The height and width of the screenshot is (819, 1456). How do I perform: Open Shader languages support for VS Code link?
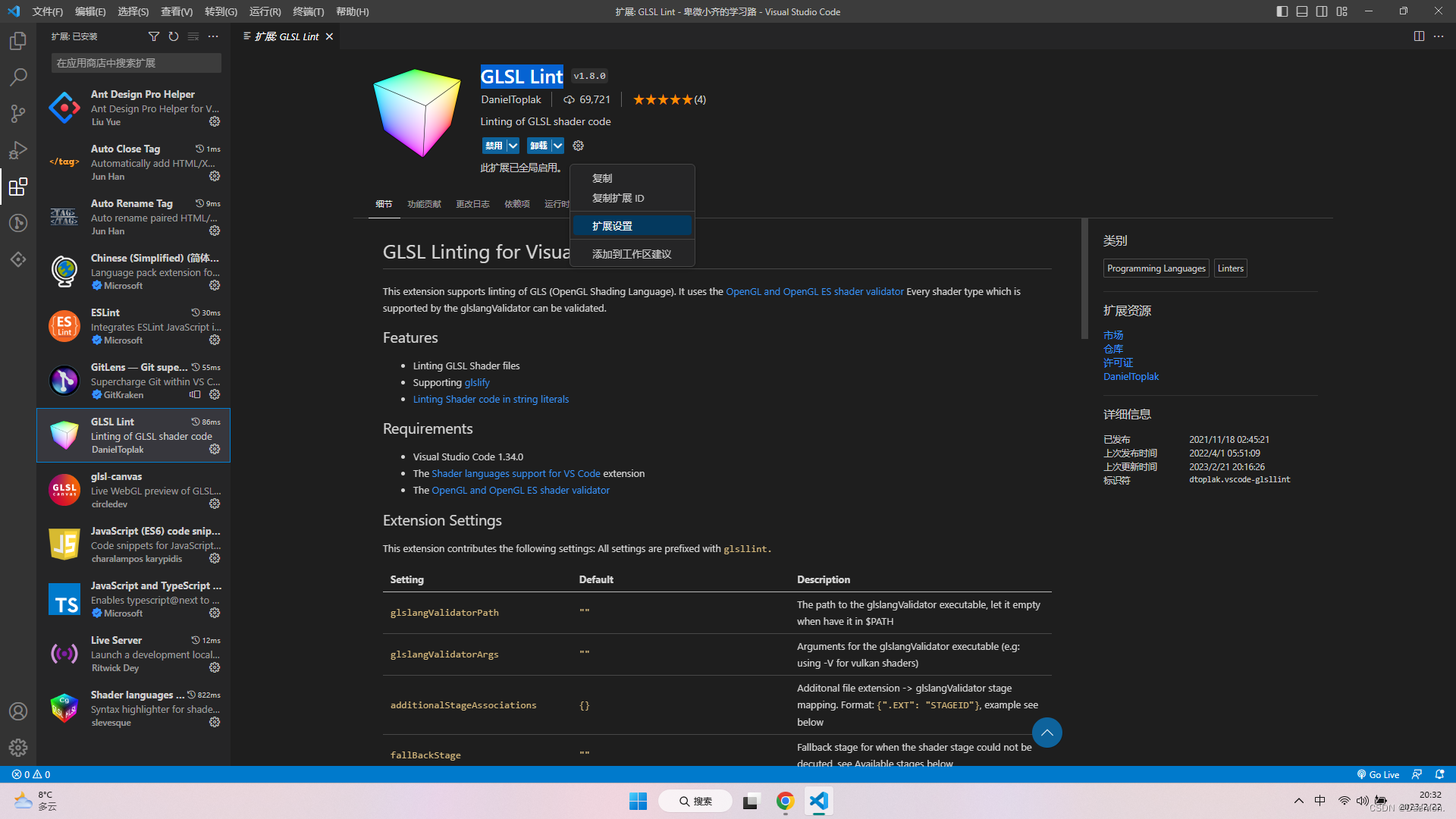516,473
